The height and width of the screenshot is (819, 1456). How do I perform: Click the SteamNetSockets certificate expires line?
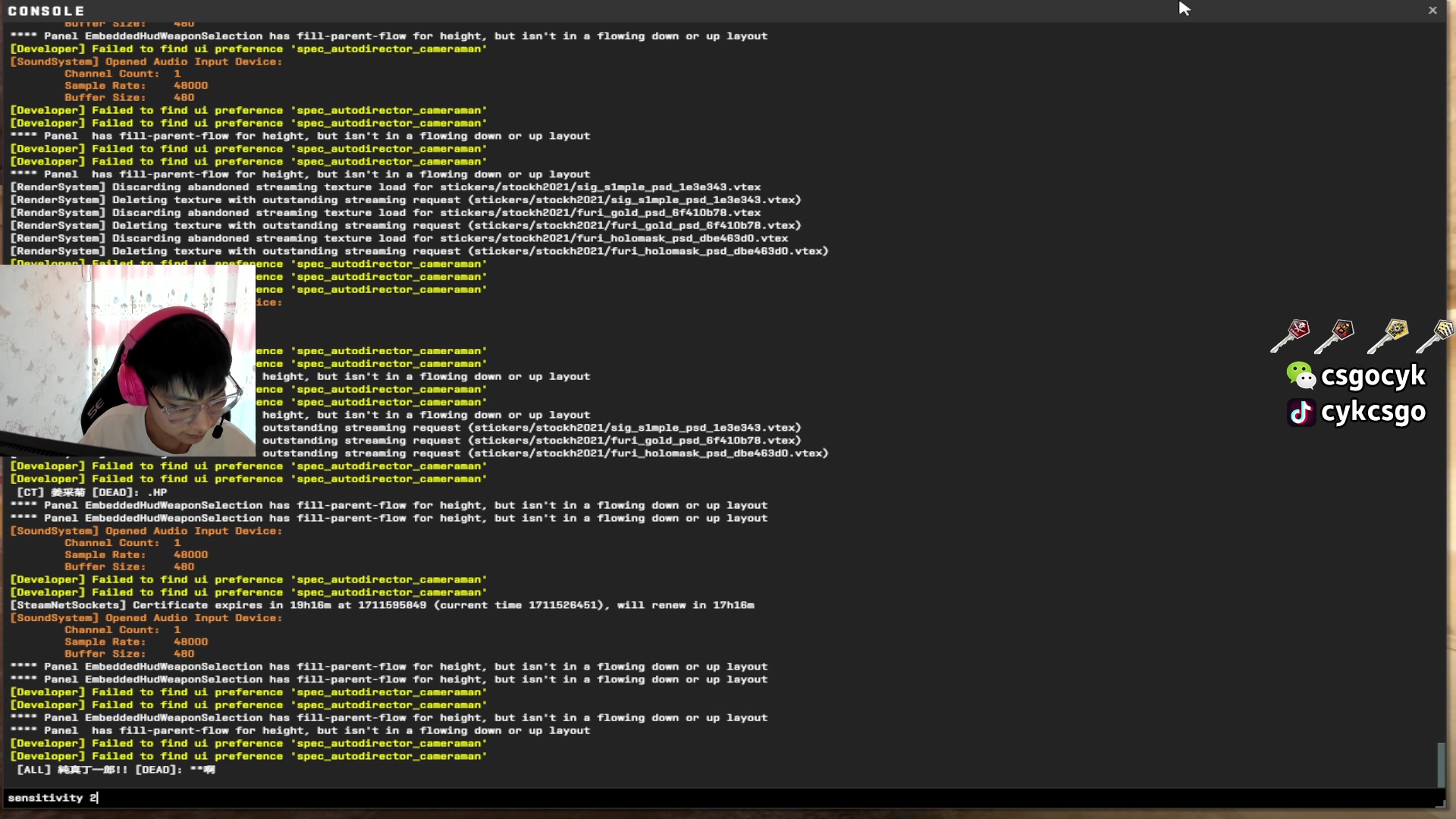(382, 605)
